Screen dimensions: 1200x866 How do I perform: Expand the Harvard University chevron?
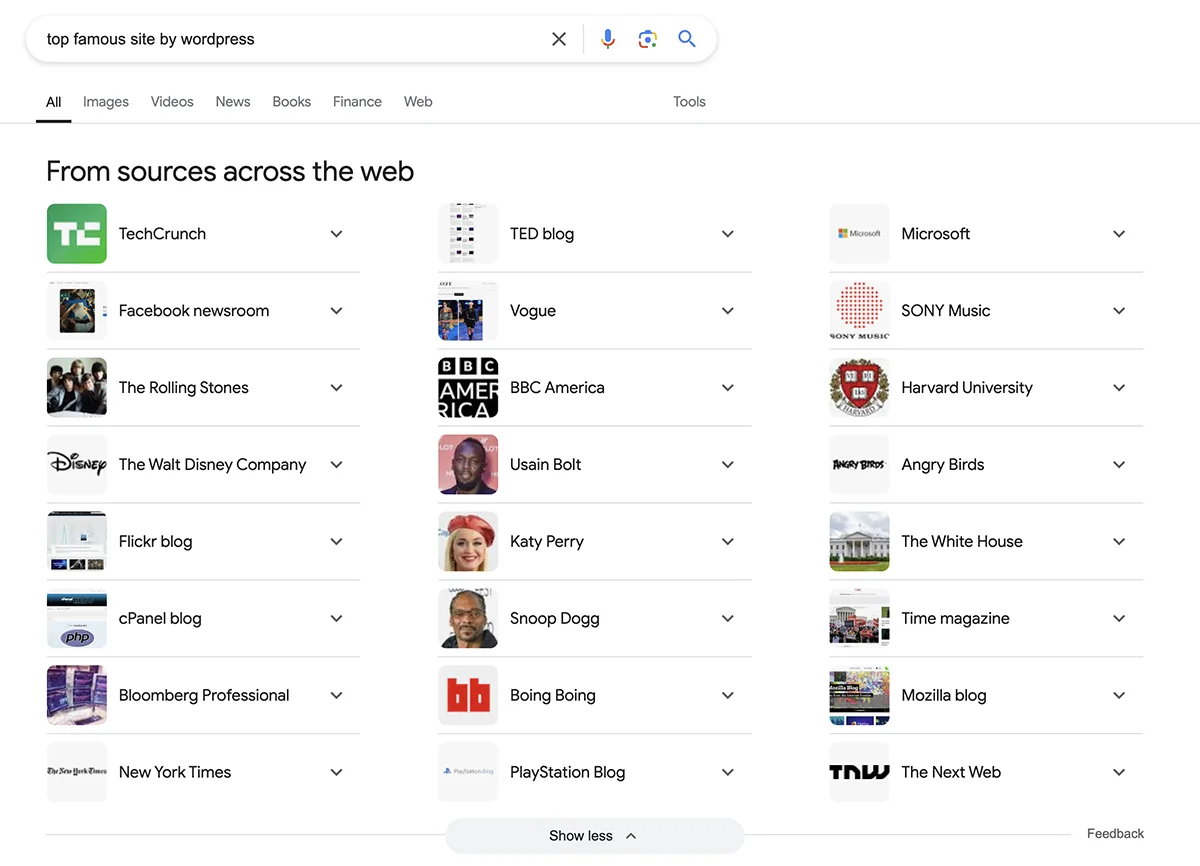(1119, 388)
